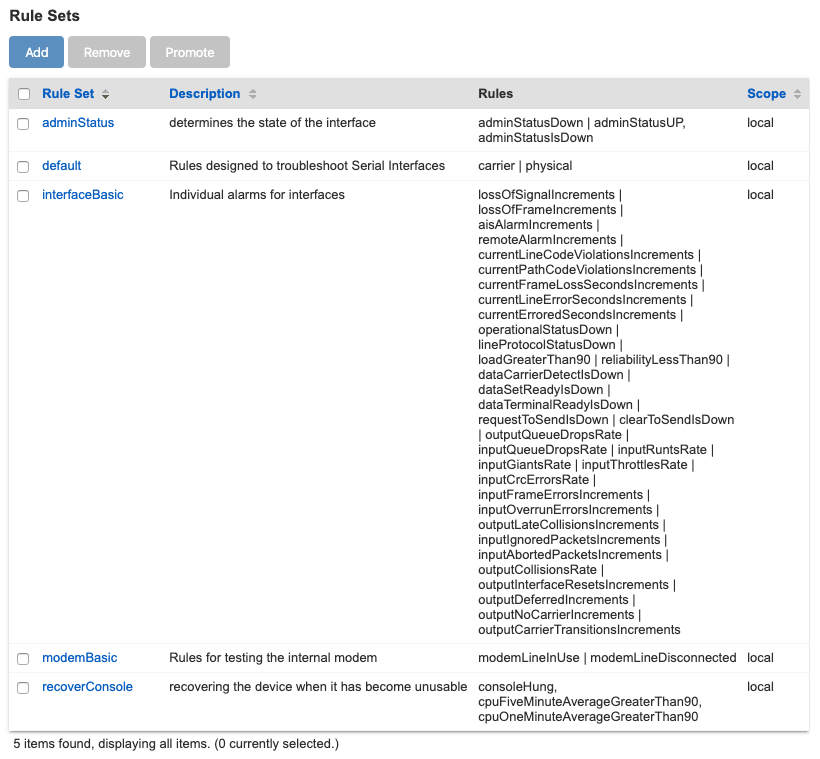Click sort arrows icon beside Rule Set
This screenshot has width=820, height=759.
tap(106, 94)
